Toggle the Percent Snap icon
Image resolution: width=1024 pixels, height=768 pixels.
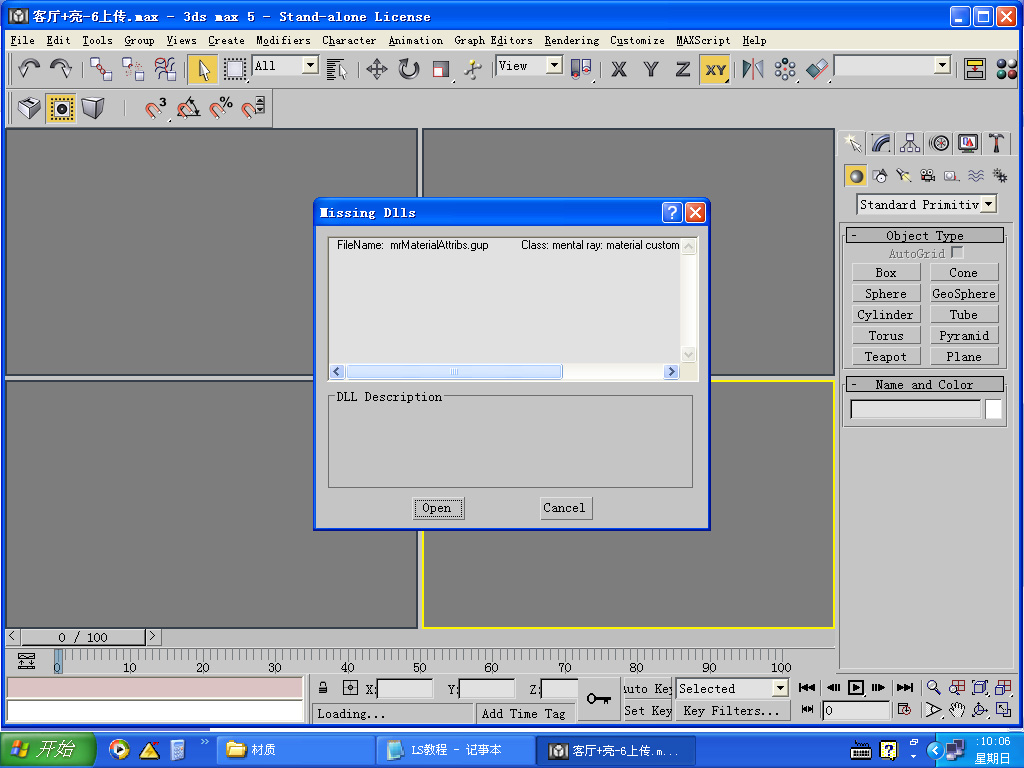(221, 108)
